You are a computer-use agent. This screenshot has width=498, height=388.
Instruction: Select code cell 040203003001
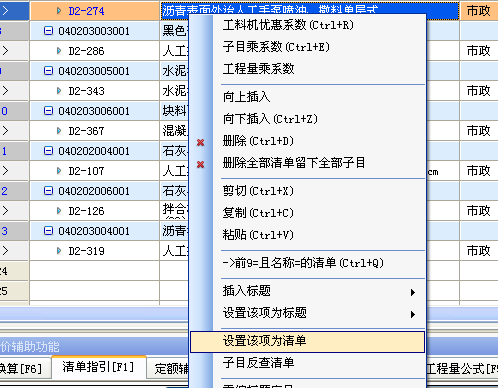94,31
